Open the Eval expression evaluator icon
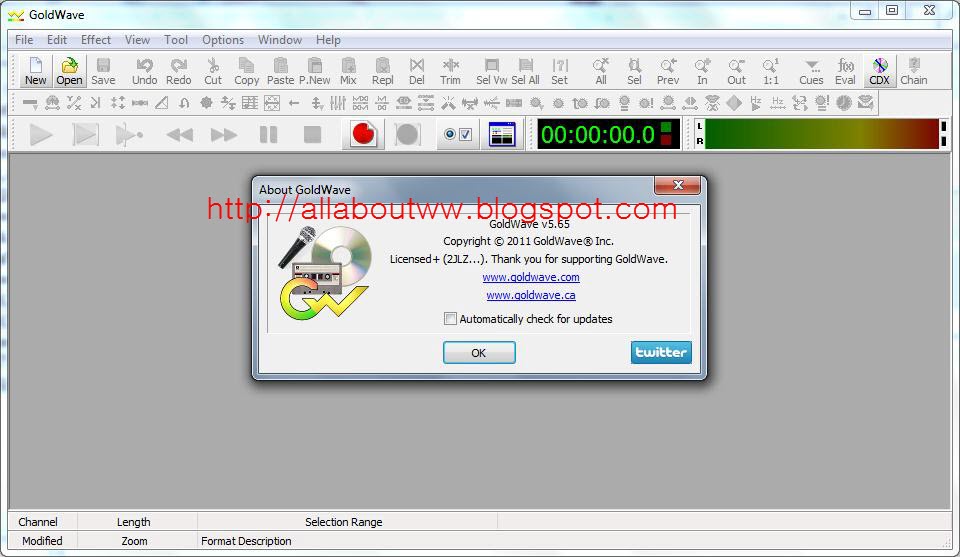Image resolution: width=960 pixels, height=557 pixels. (846, 71)
